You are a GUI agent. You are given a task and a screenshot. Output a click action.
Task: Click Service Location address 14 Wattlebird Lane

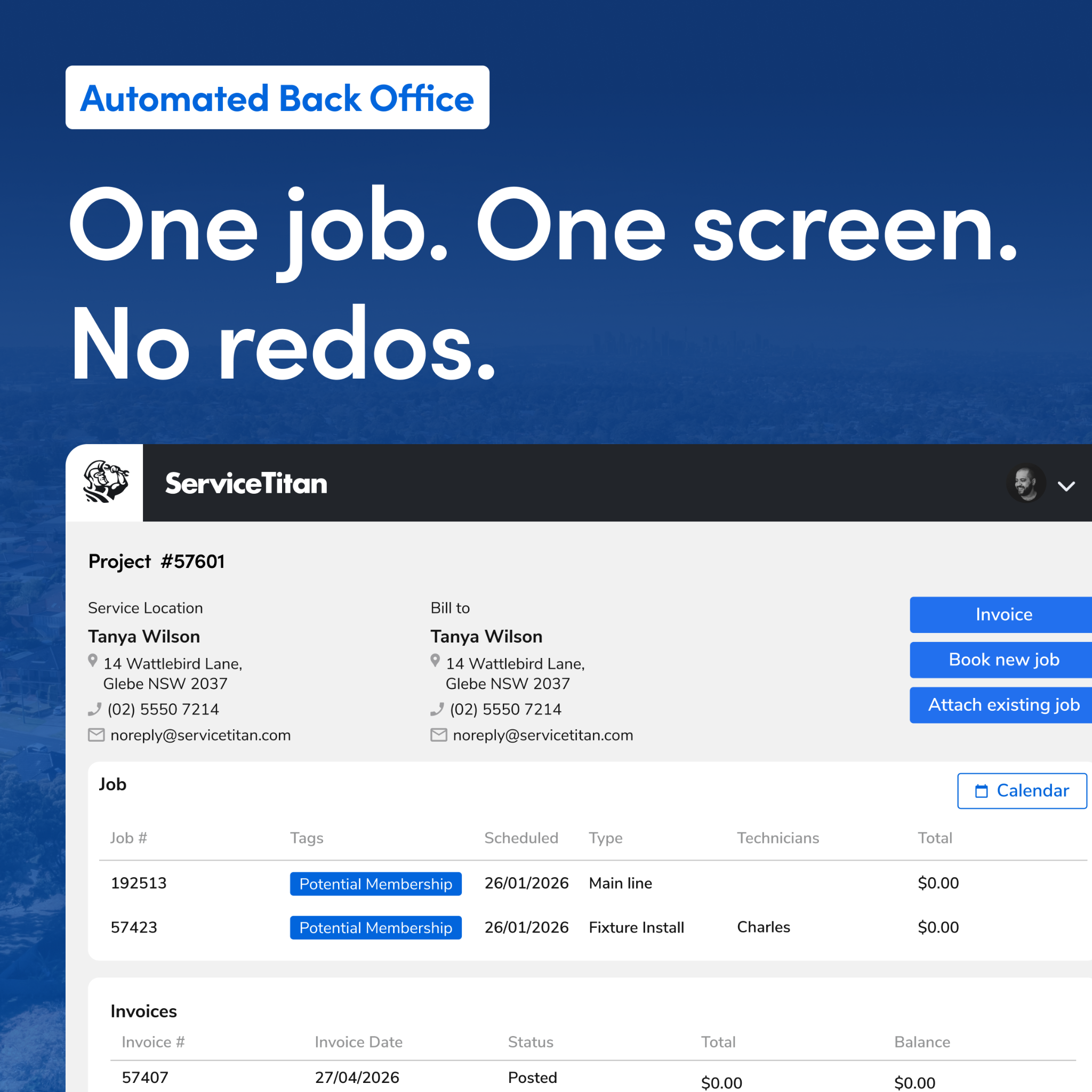(173, 673)
